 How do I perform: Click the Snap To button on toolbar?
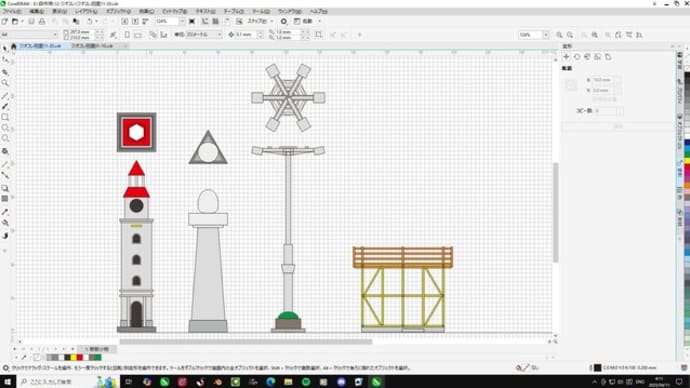pos(257,21)
